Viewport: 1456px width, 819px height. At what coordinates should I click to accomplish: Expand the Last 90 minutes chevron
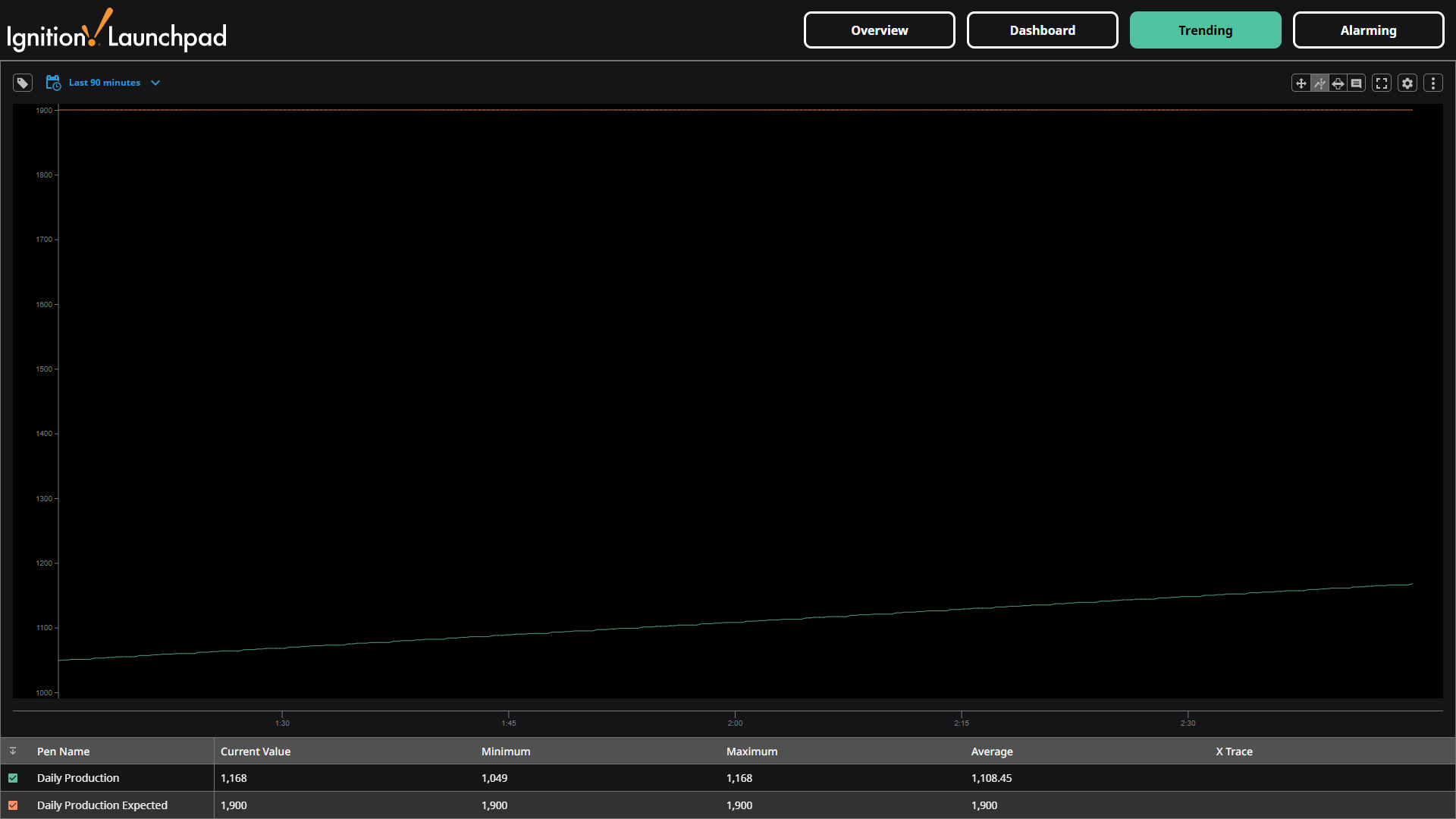pos(155,83)
